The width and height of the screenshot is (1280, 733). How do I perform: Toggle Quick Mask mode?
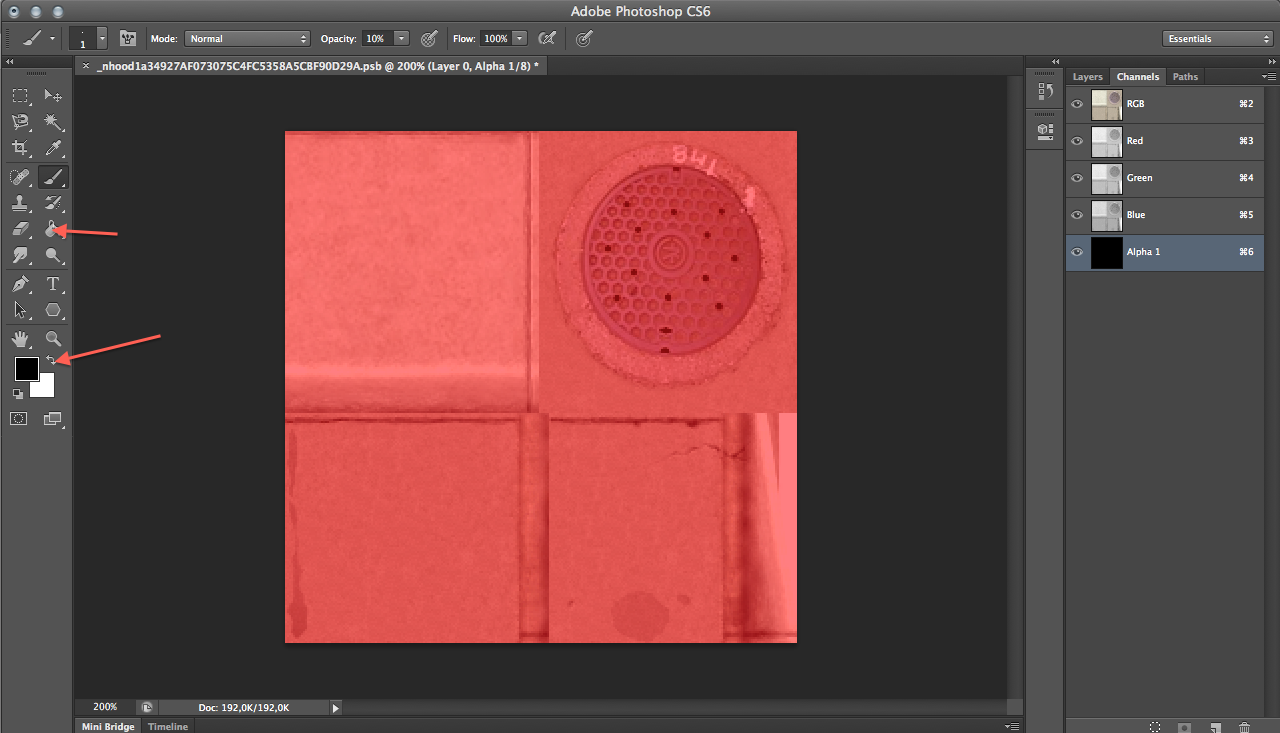[18, 418]
